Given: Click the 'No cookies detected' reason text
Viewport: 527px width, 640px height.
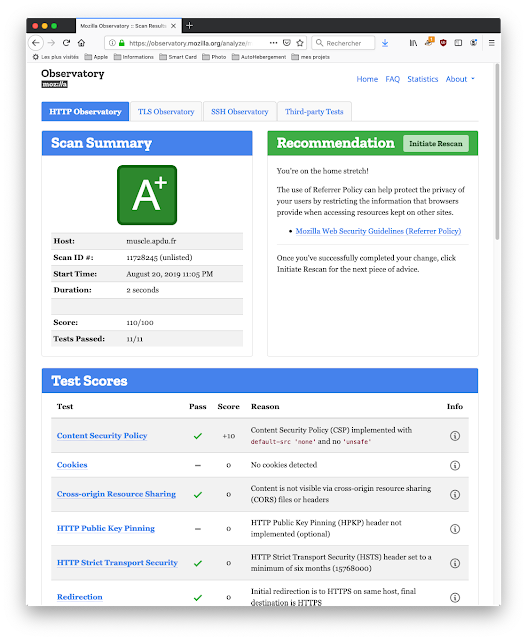Looking at the screenshot, I should (x=284, y=465).
